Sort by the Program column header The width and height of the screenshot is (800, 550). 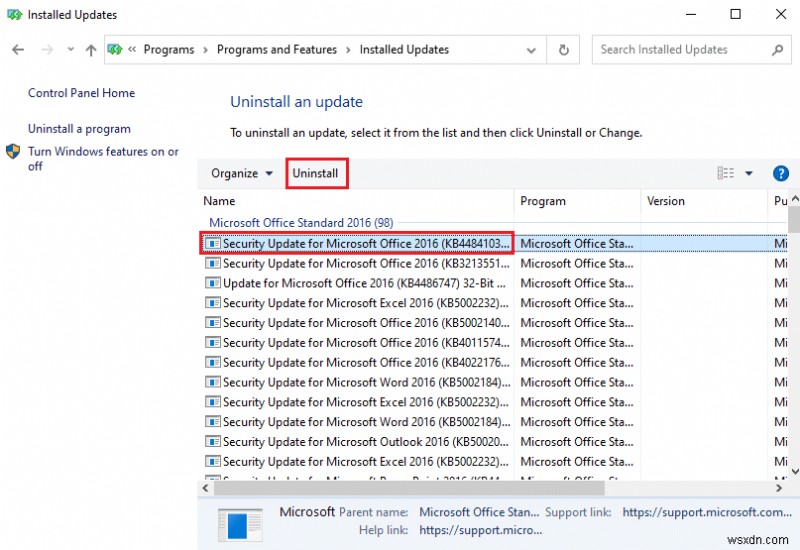pyautogui.click(x=577, y=201)
